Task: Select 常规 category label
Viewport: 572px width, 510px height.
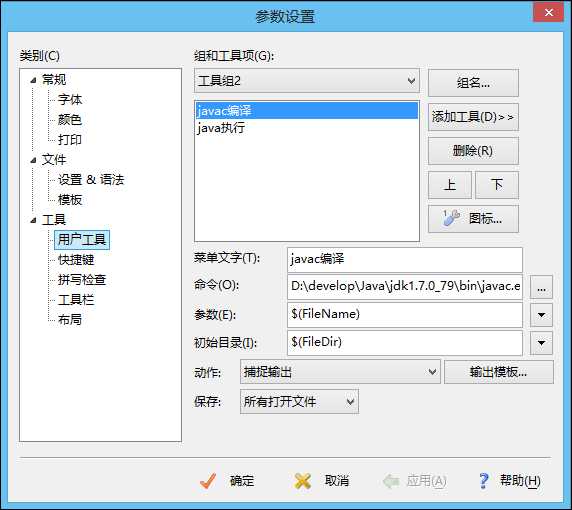Action: [54, 80]
